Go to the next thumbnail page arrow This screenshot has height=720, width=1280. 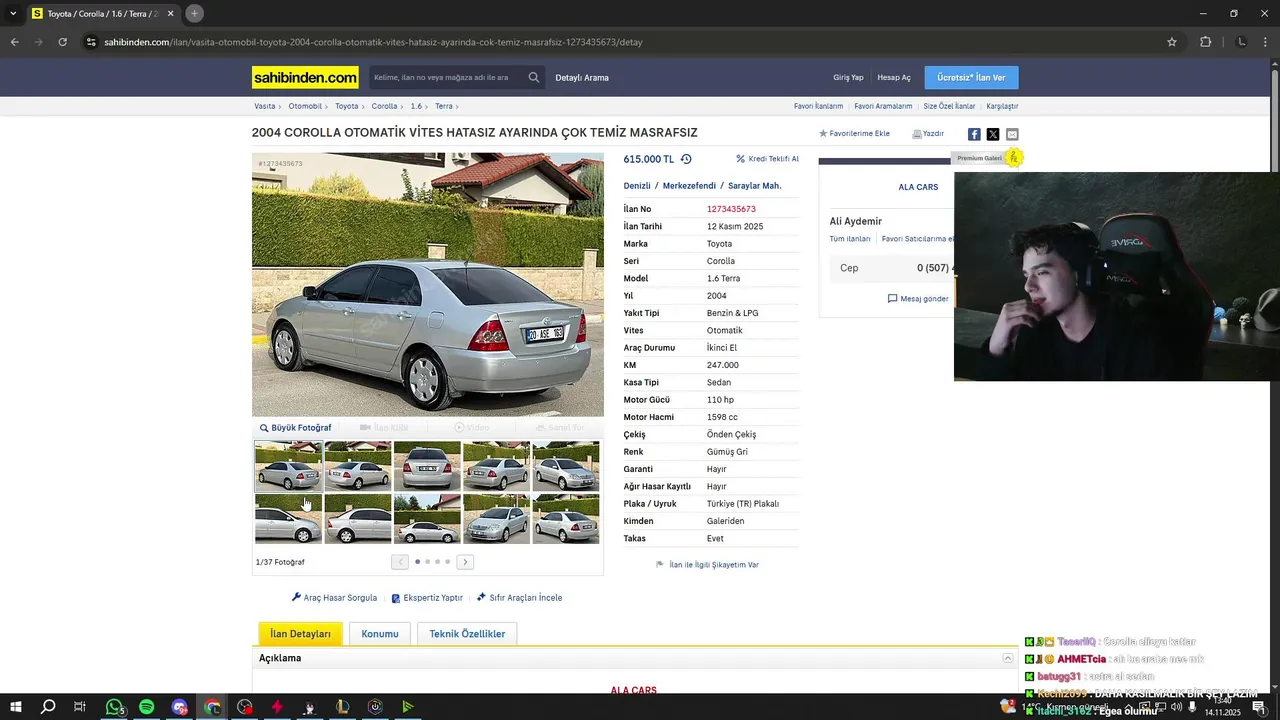coord(465,562)
